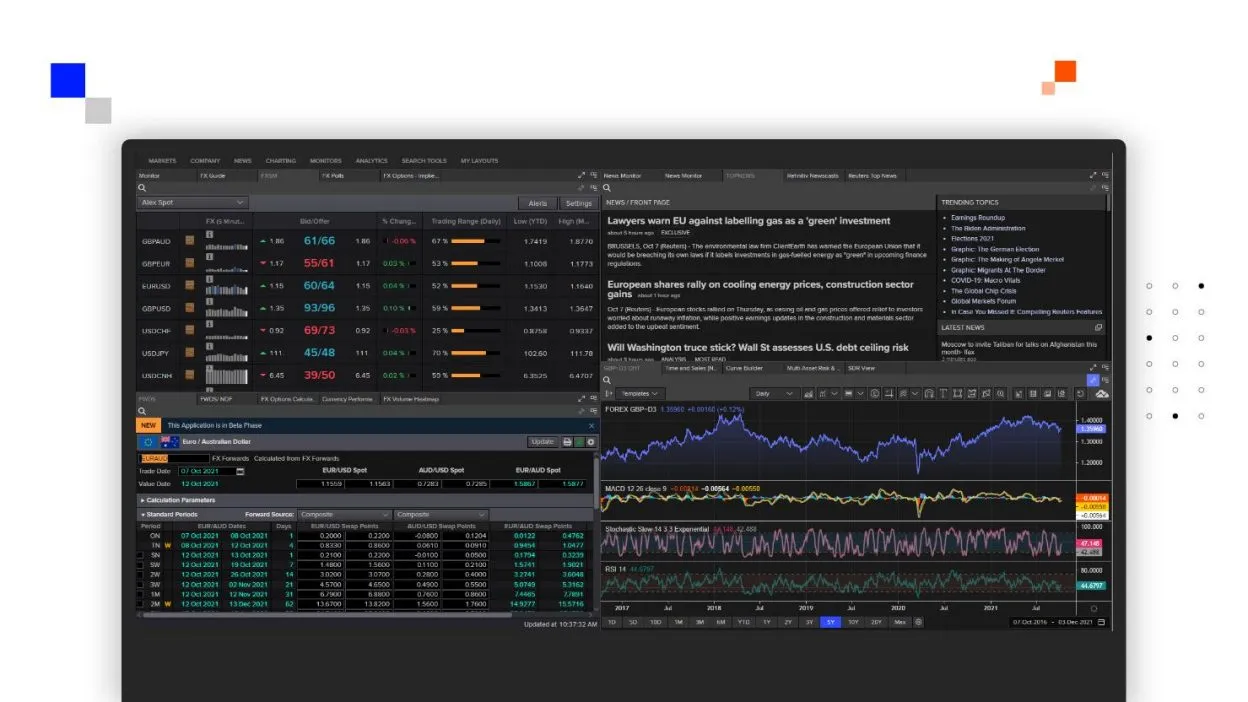Open the Daily interval dropdown
This screenshot has height=702, width=1248.
774,394
